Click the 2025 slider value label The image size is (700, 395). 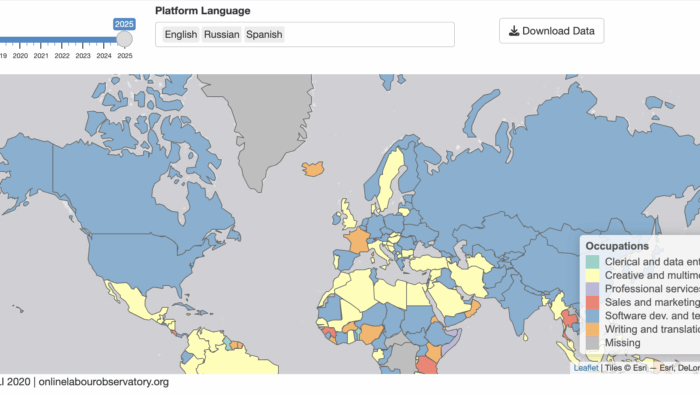point(124,24)
